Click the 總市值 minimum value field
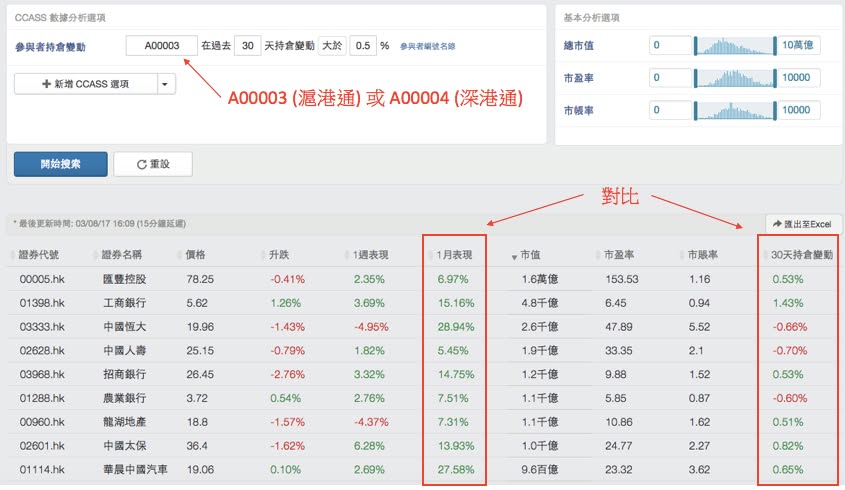 point(670,45)
